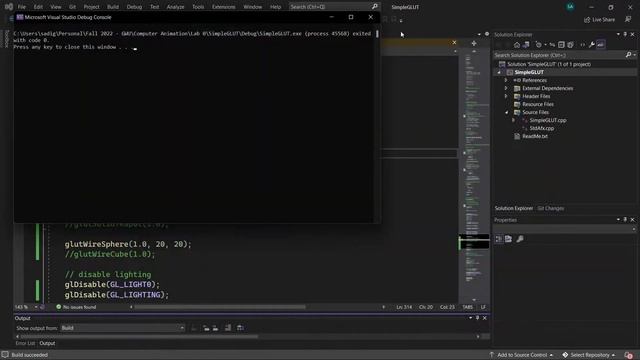Click the search magnifier in title bar
640x360 pixels.
pyautogui.click(x=375, y=7)
